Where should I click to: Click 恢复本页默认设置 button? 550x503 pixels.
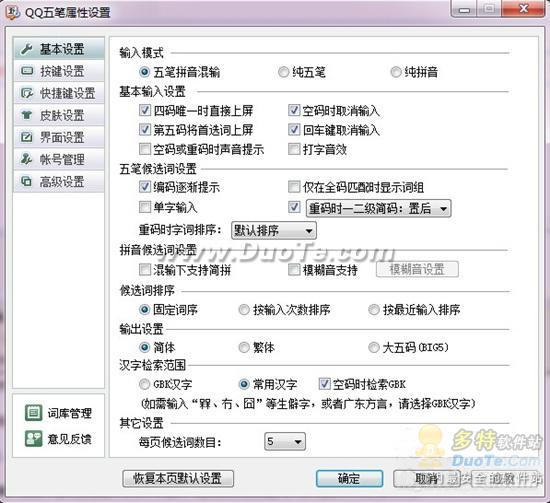click(178, 478)
